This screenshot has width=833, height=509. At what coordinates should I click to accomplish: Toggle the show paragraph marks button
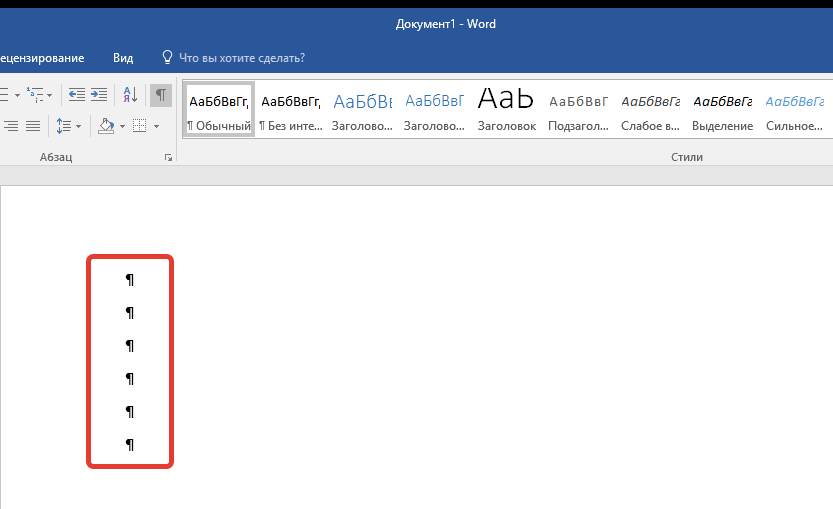tap(160, 95)
